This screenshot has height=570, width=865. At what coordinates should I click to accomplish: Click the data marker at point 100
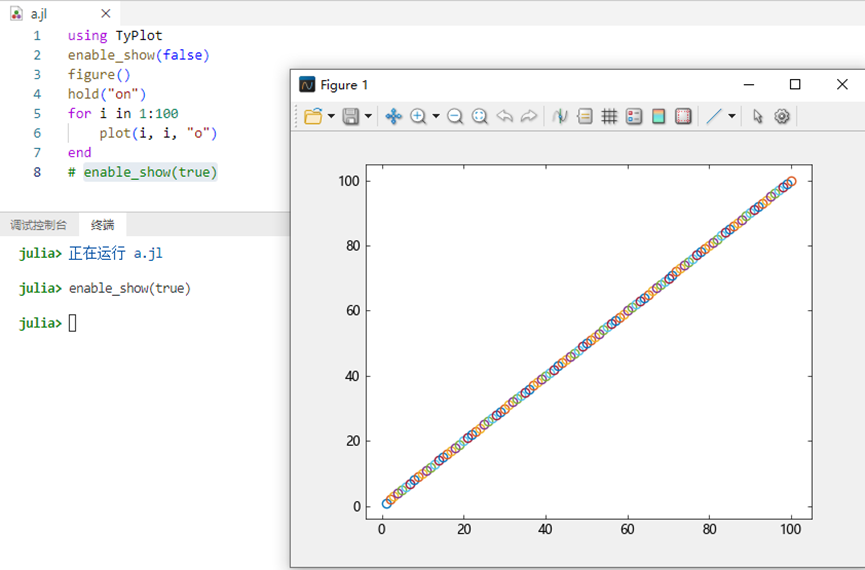pyautogui.click(x=792, y=181)
